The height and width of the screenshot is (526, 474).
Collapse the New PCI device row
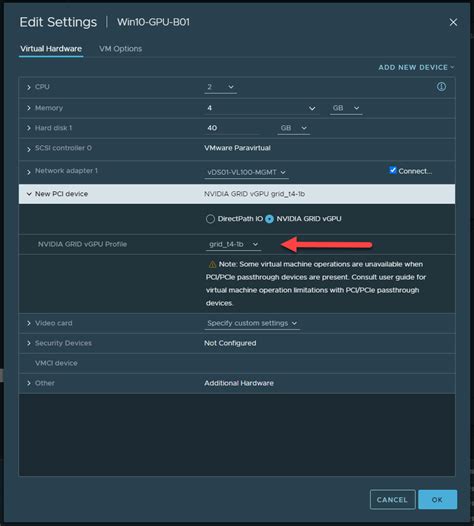tap(29, 194)
